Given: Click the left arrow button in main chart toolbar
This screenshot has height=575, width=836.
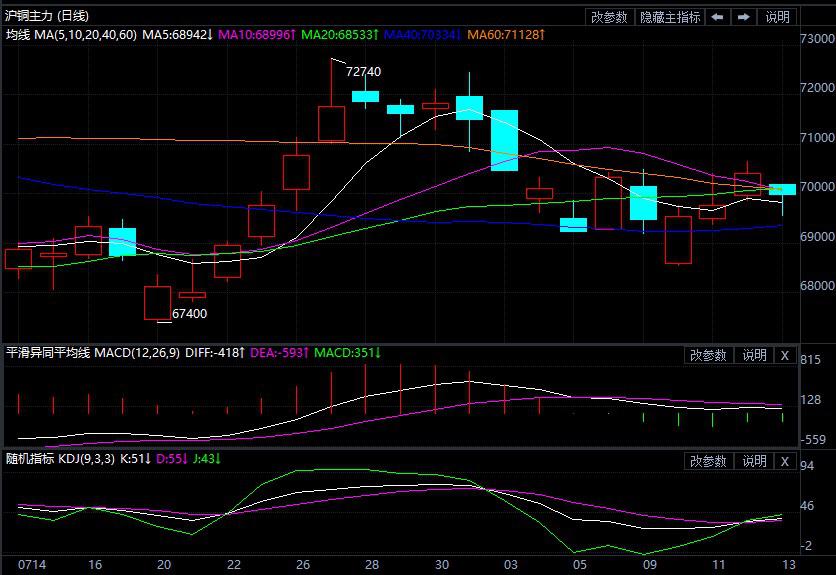Looking at the screenshot, I should point(717,17).
